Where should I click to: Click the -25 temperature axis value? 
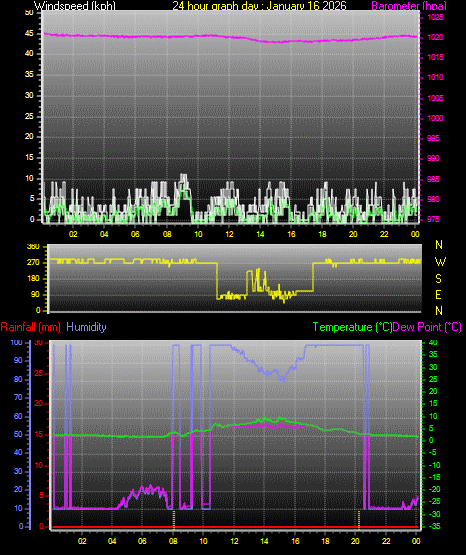pyautogui.click(x=435, y=502)
